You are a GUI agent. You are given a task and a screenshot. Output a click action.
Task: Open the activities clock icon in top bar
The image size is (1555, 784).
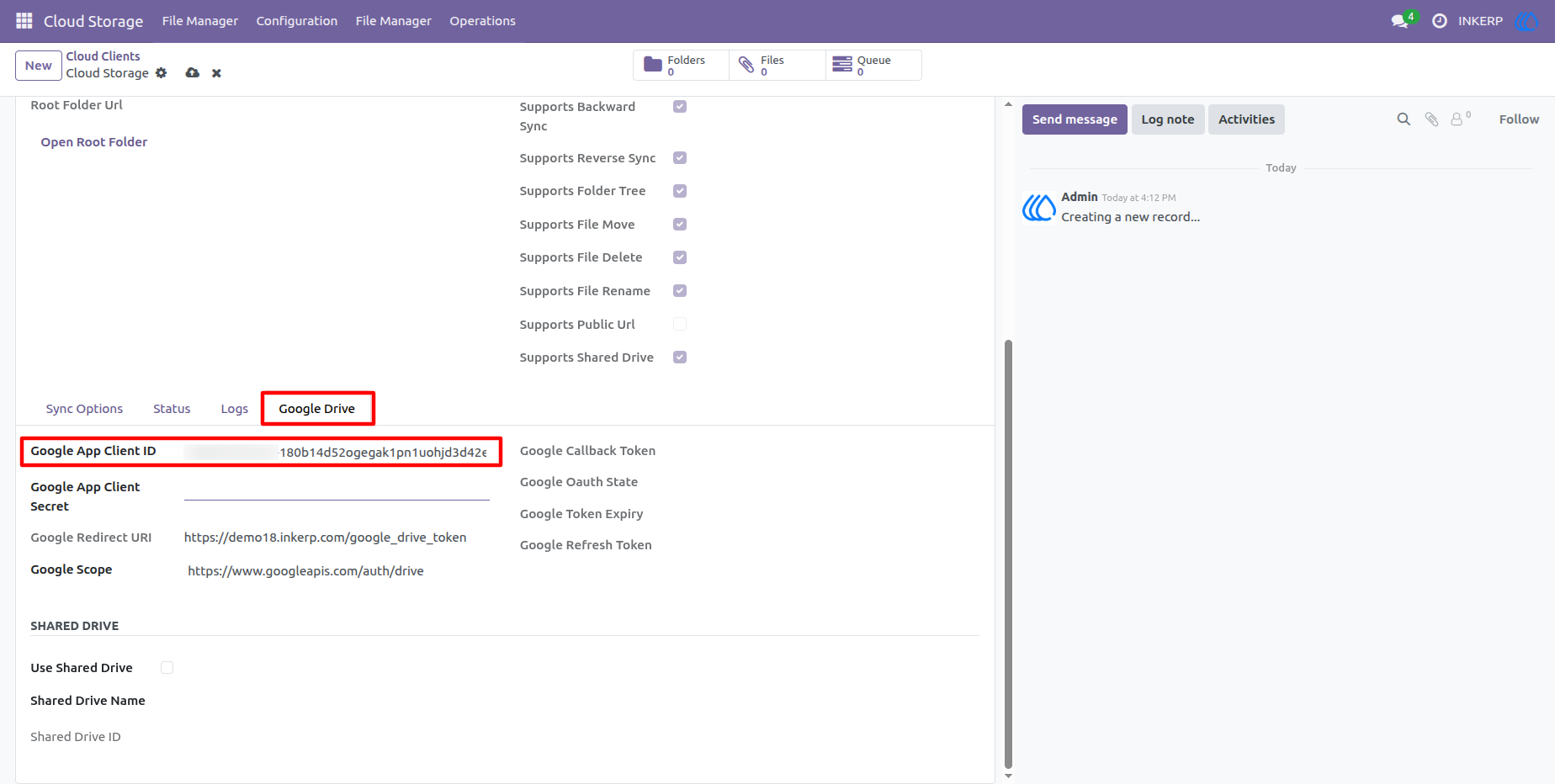point(1440,21)
